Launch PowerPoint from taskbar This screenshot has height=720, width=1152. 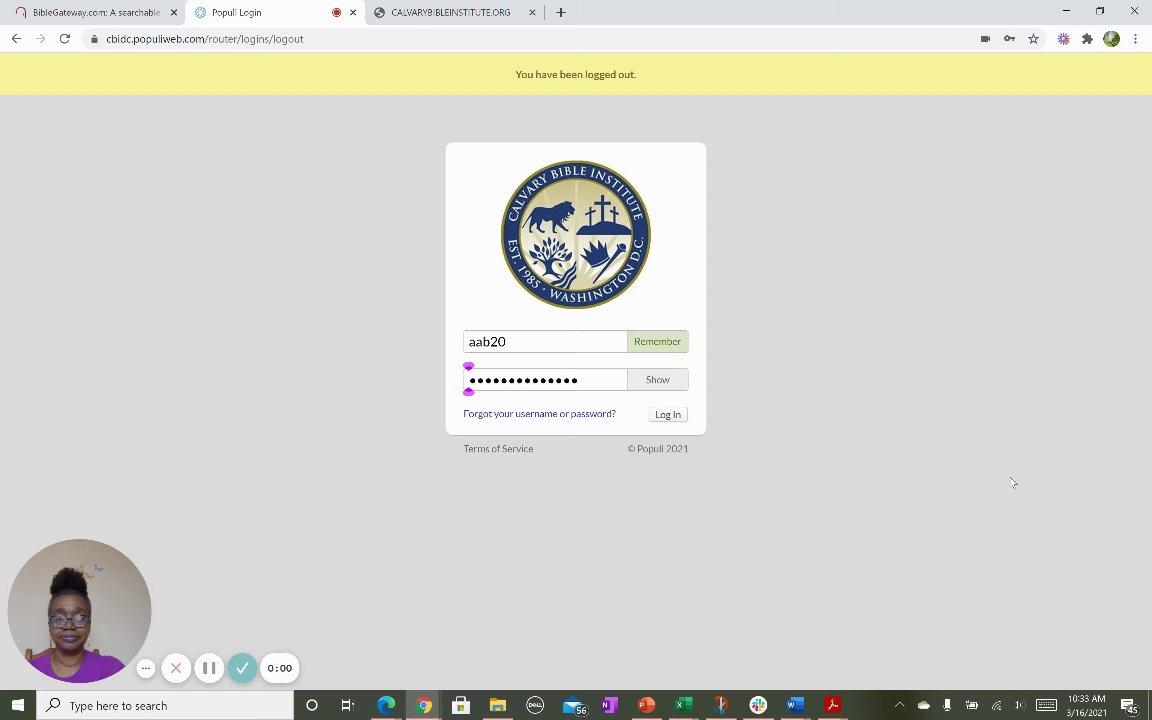coord(647,705)
